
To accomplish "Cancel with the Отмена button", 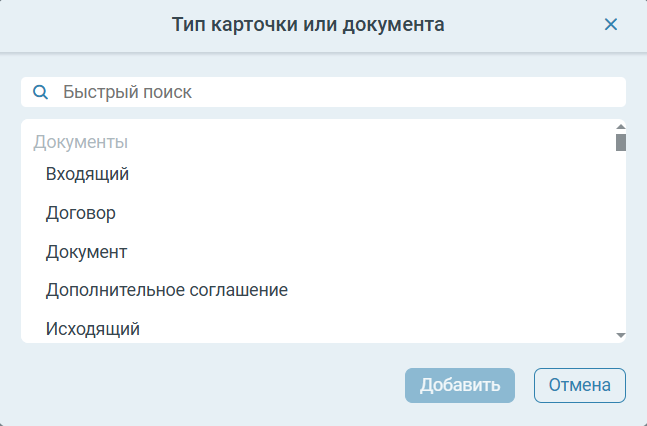I will [580, 385].
